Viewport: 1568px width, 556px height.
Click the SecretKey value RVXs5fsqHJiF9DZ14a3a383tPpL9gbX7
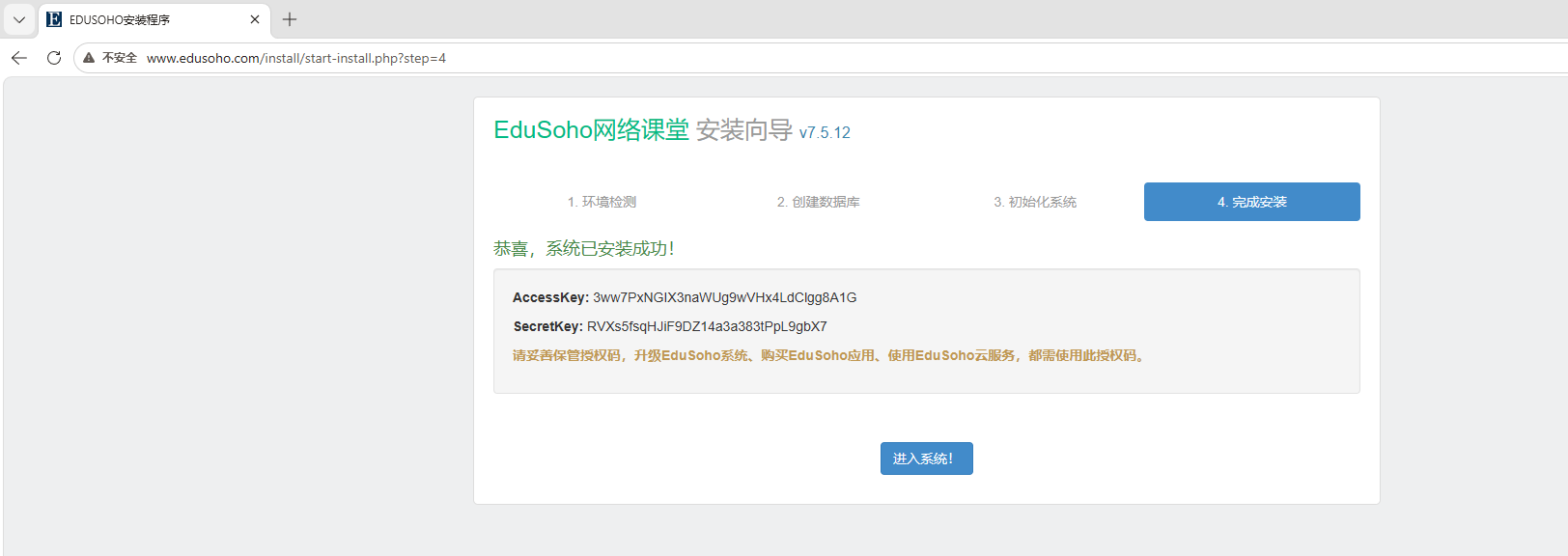click(707, 326)
